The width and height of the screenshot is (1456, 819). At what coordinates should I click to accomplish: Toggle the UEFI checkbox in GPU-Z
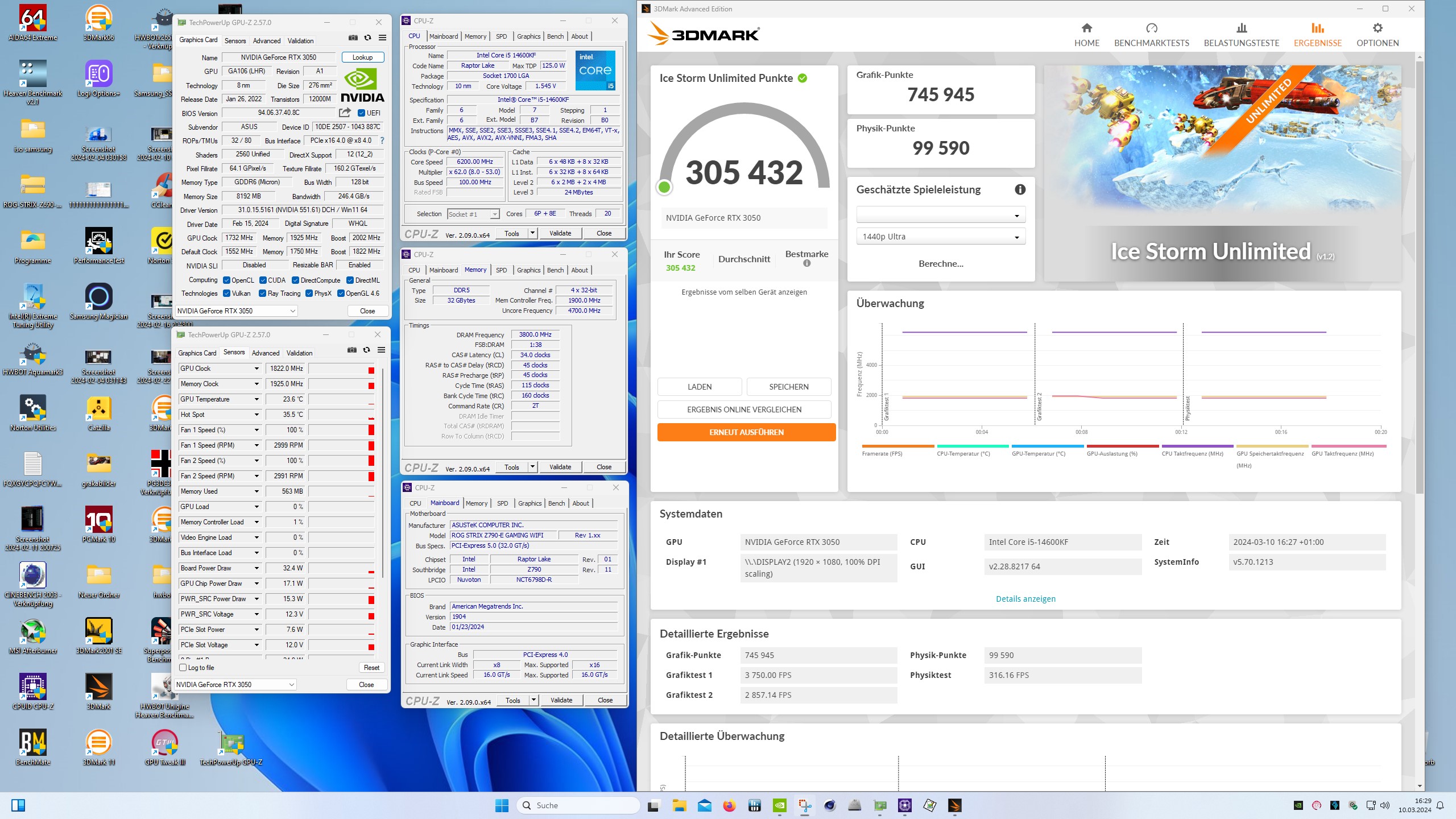361,113
